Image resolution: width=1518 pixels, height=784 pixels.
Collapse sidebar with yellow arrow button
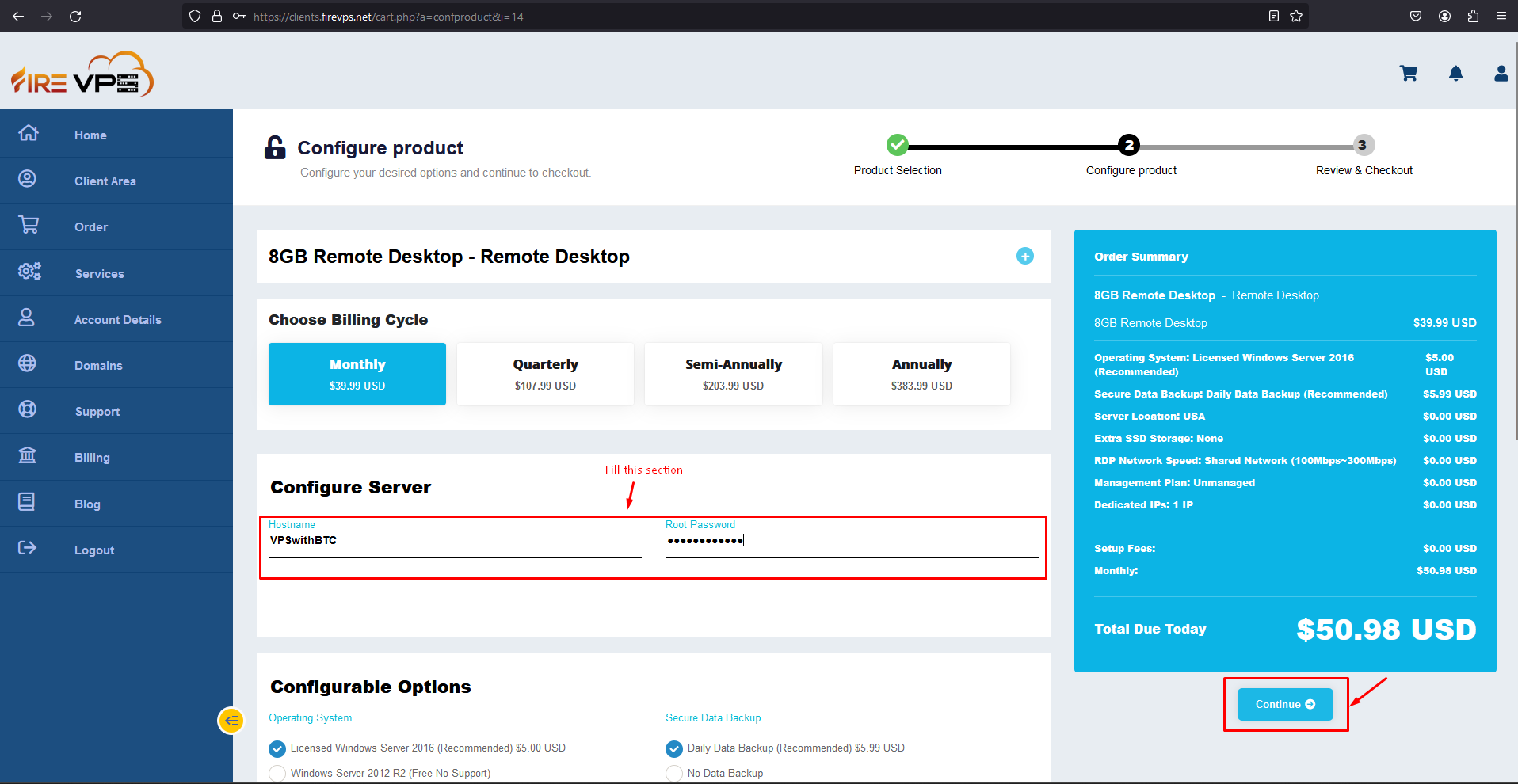coord(231,721)
